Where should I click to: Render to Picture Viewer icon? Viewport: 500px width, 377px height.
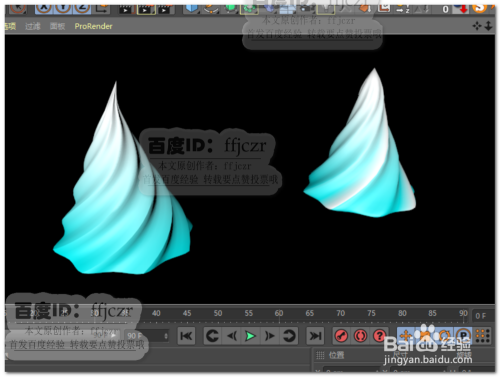coord(145,9)
